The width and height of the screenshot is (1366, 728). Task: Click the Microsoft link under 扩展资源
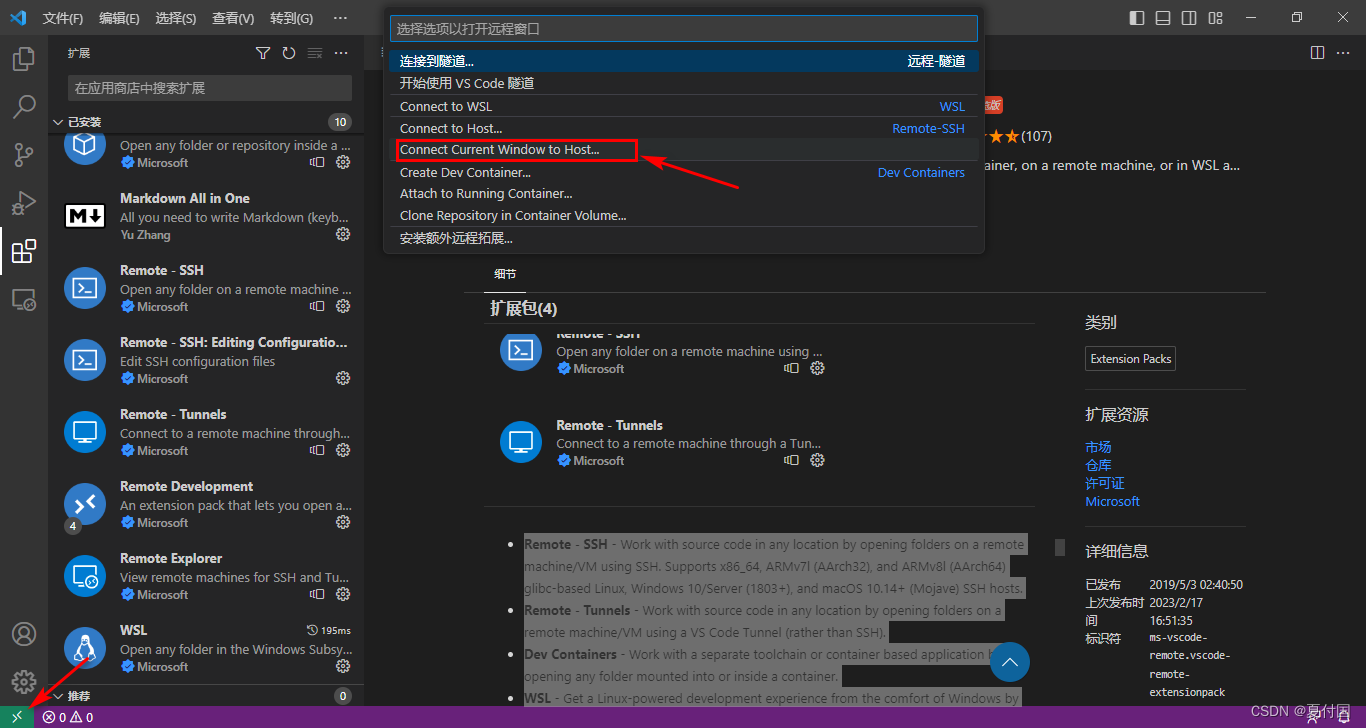coord(1112,501)
